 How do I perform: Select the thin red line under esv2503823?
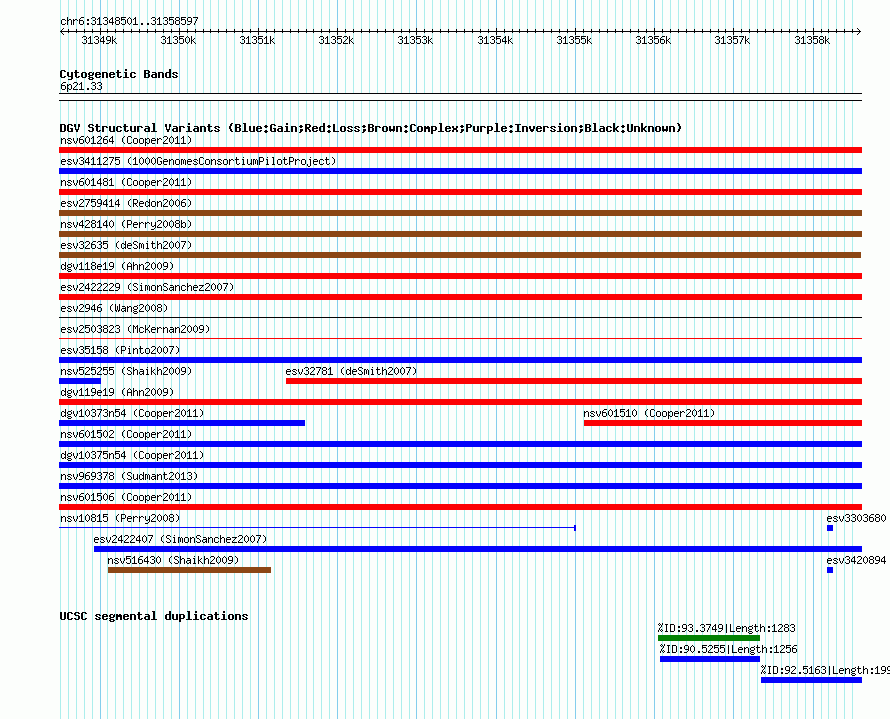(460, 339)
